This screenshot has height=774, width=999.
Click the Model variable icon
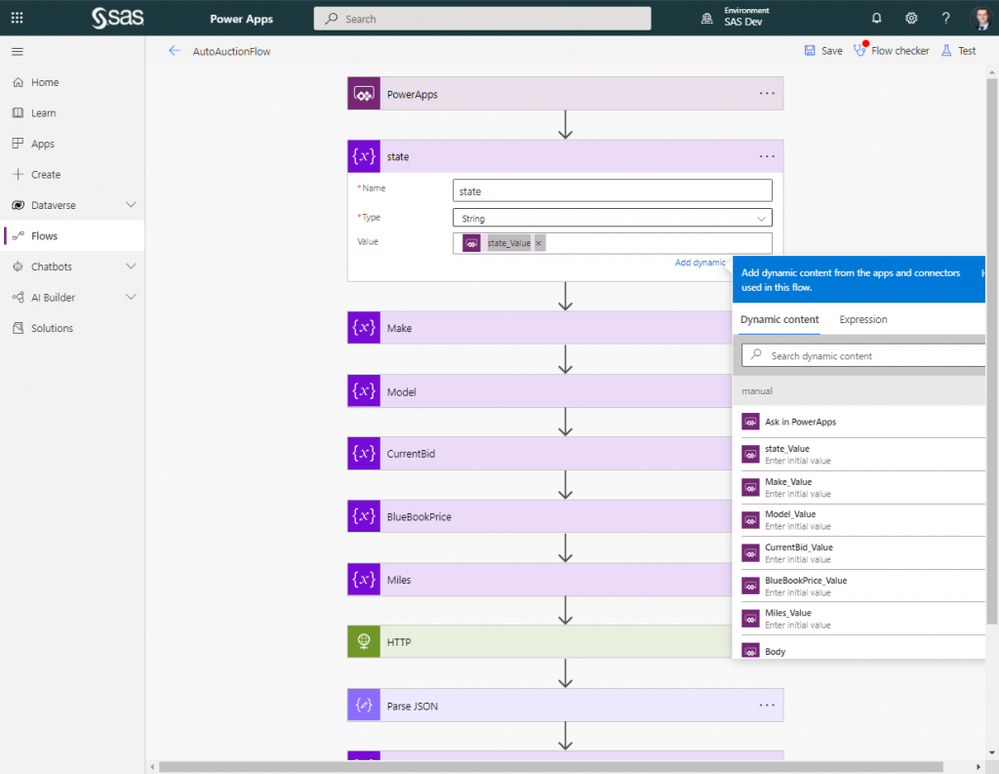364,391
